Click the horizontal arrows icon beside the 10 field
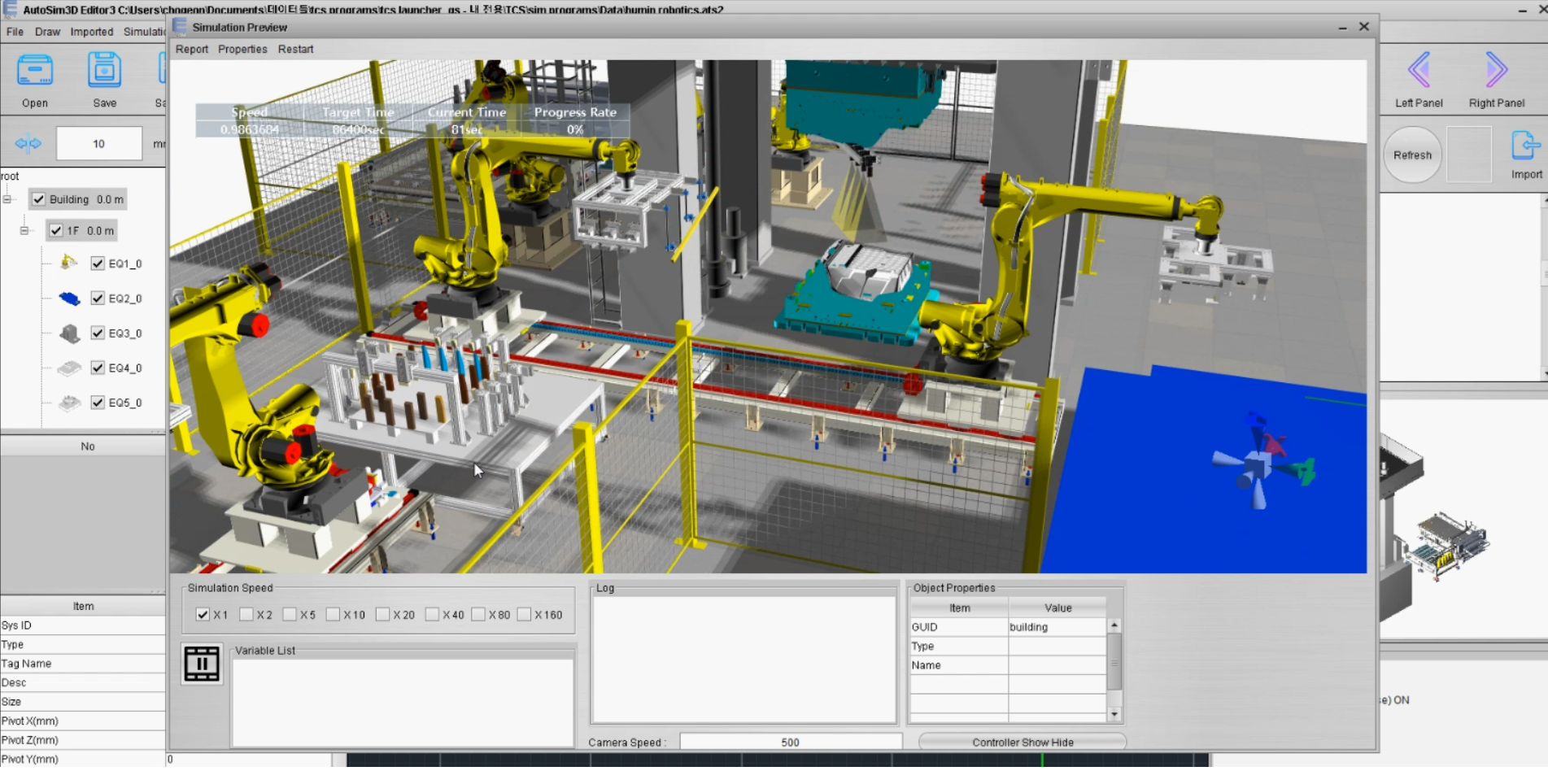 [x=28, y=144]
